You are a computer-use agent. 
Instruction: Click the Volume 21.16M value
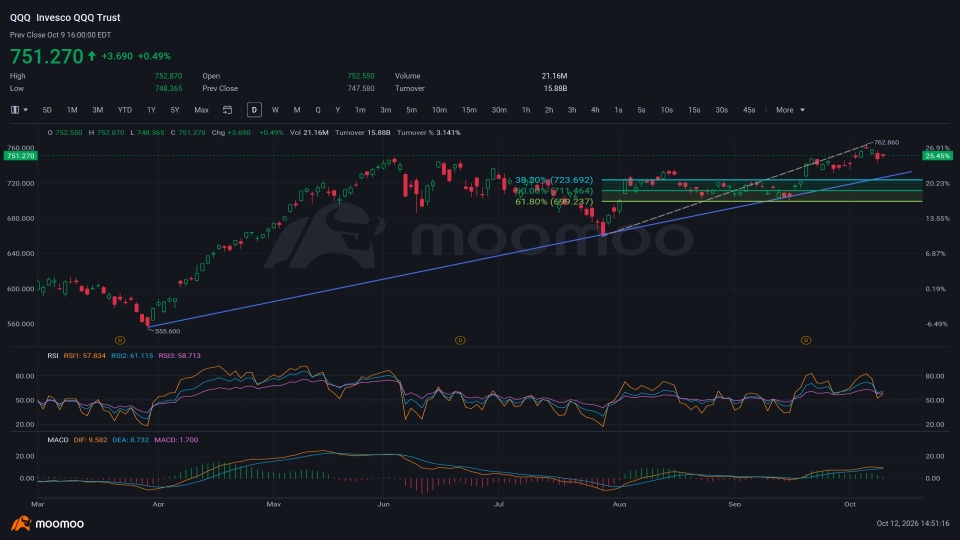(x=554, y=77)
